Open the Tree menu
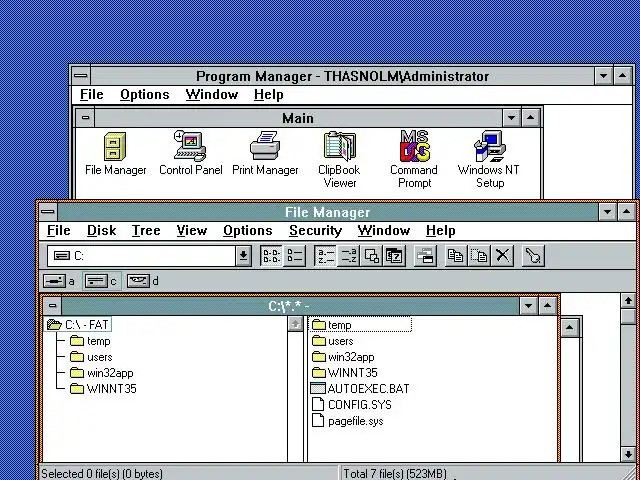The height and width of the screenshot is (480, 640). [x=146, y=231]
